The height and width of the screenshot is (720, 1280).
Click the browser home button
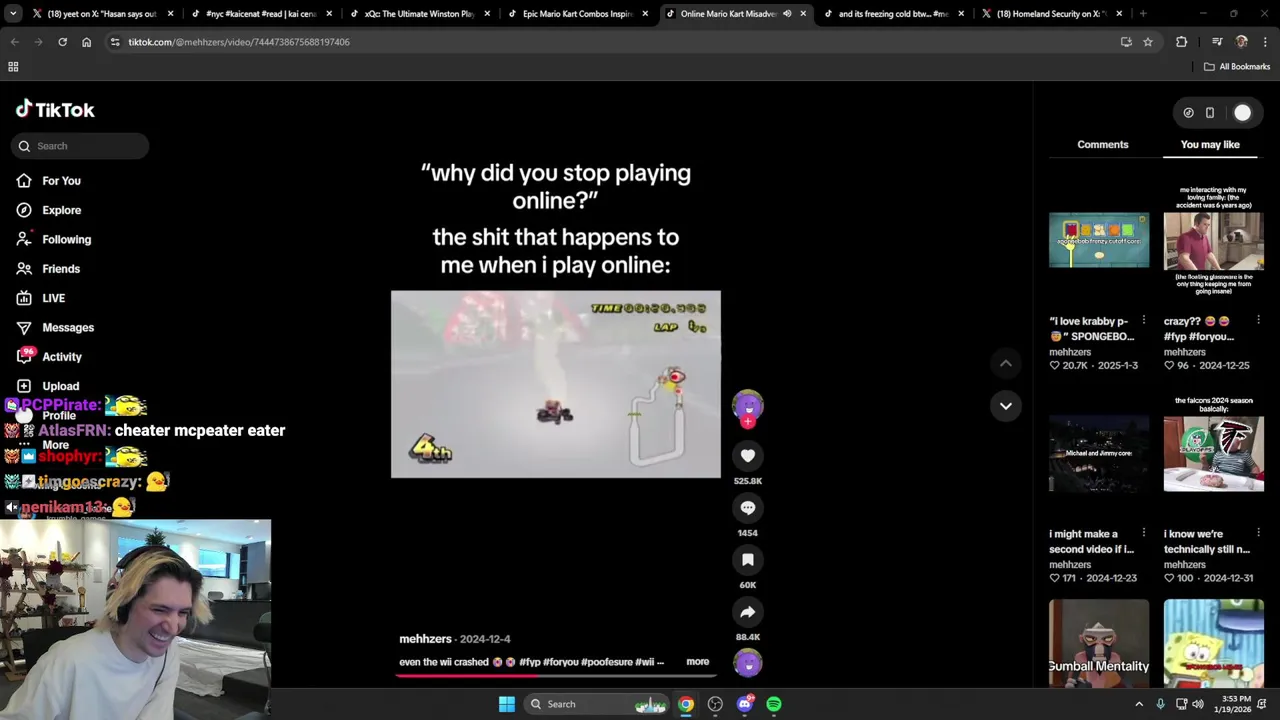tap(86, 42)
